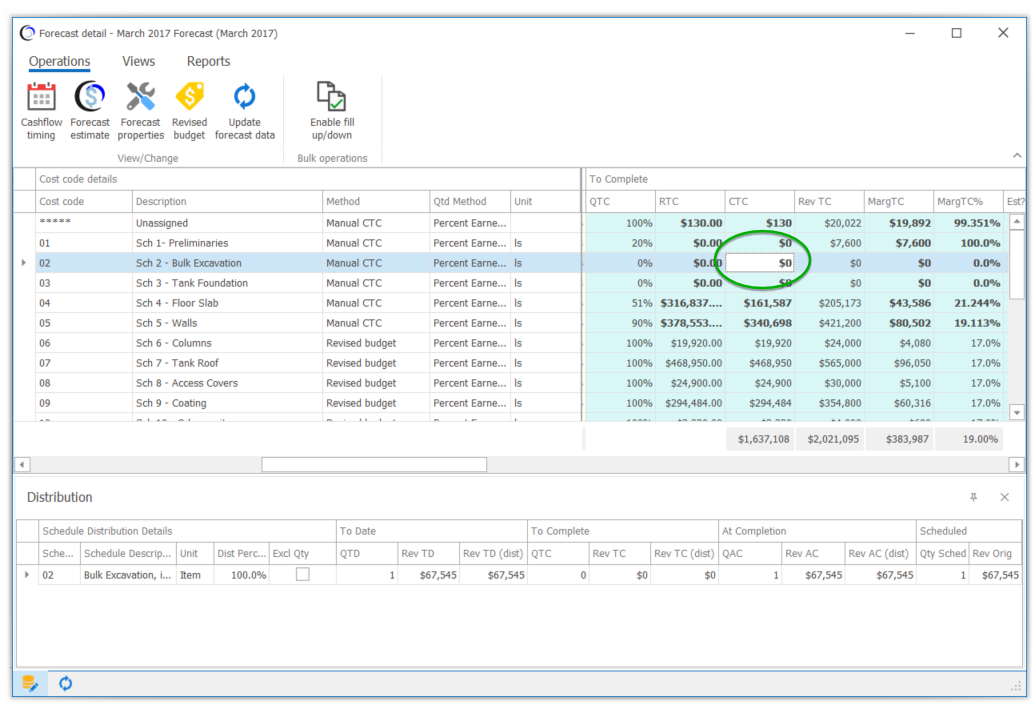Click Update forecast data
This screenshot has width=1033, height=703.
click(244, 111)
